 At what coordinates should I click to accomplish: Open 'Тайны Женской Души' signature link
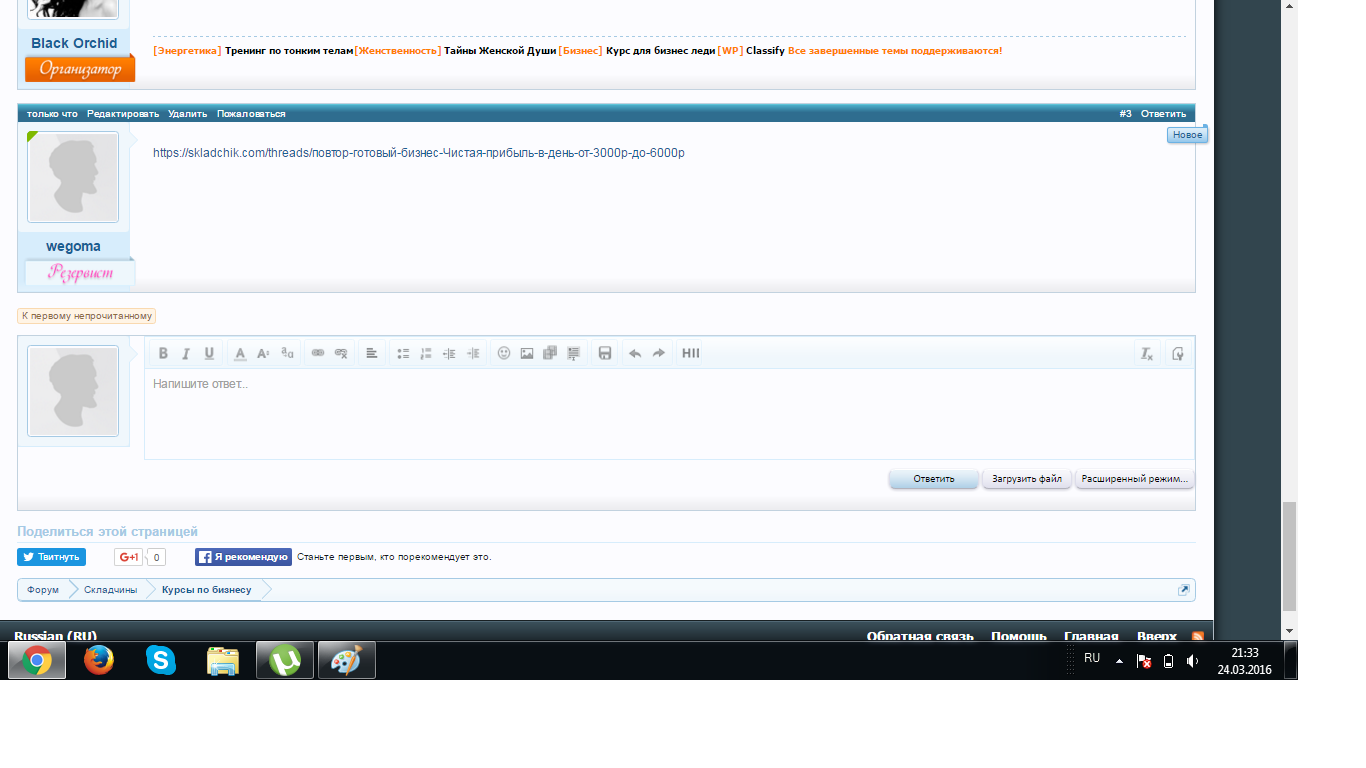click(x=500, y=50)
